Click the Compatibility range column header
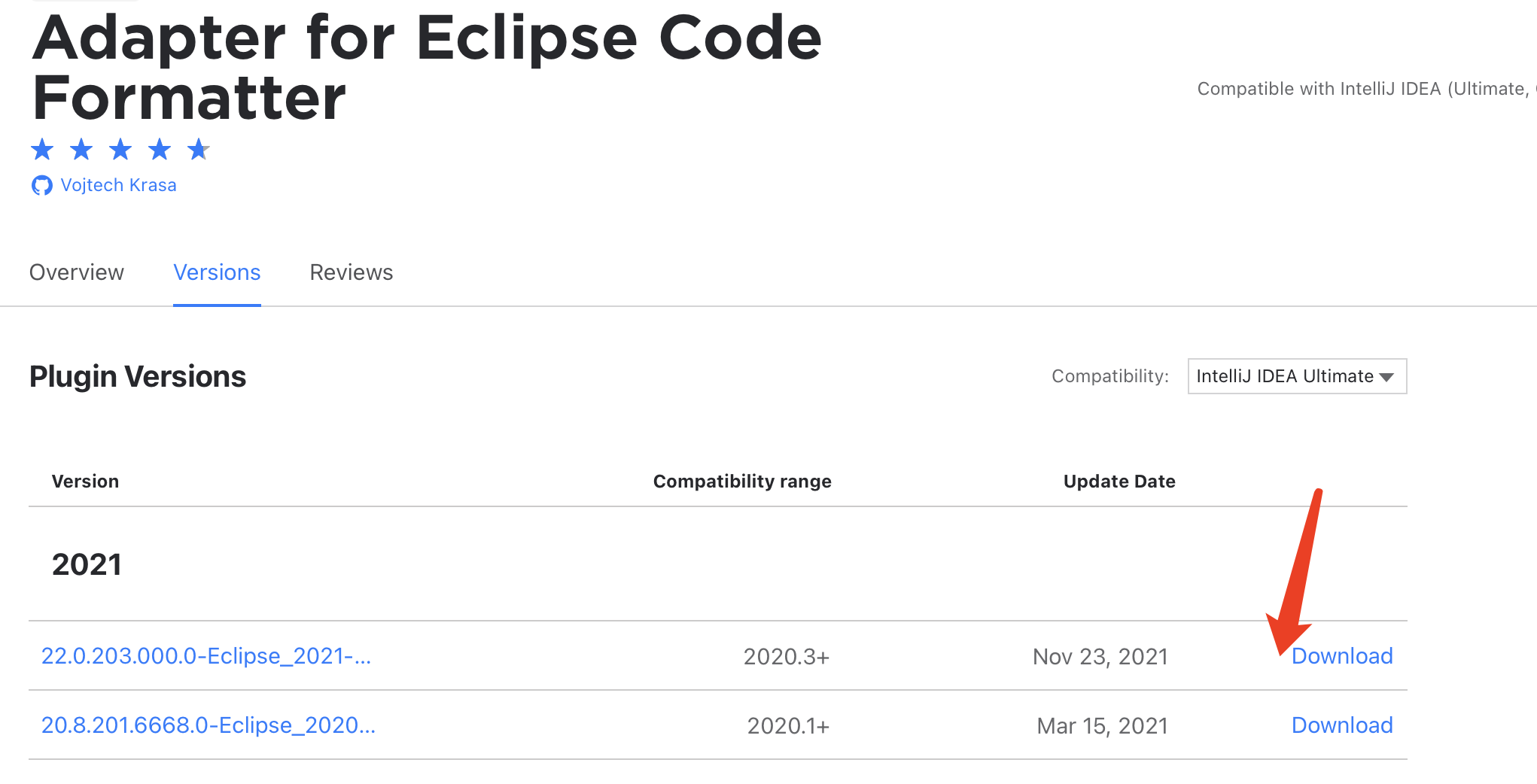Viewport: 1537px width, 784px height. point(742,481)
